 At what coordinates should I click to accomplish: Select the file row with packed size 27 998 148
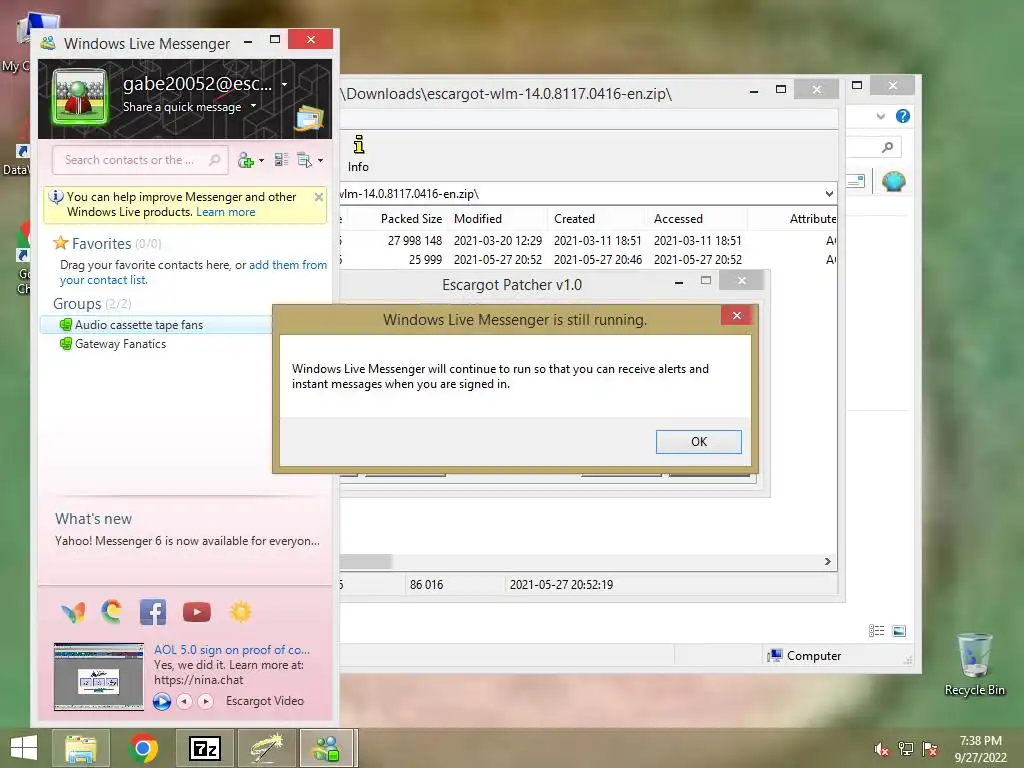[x=588, y=240]
